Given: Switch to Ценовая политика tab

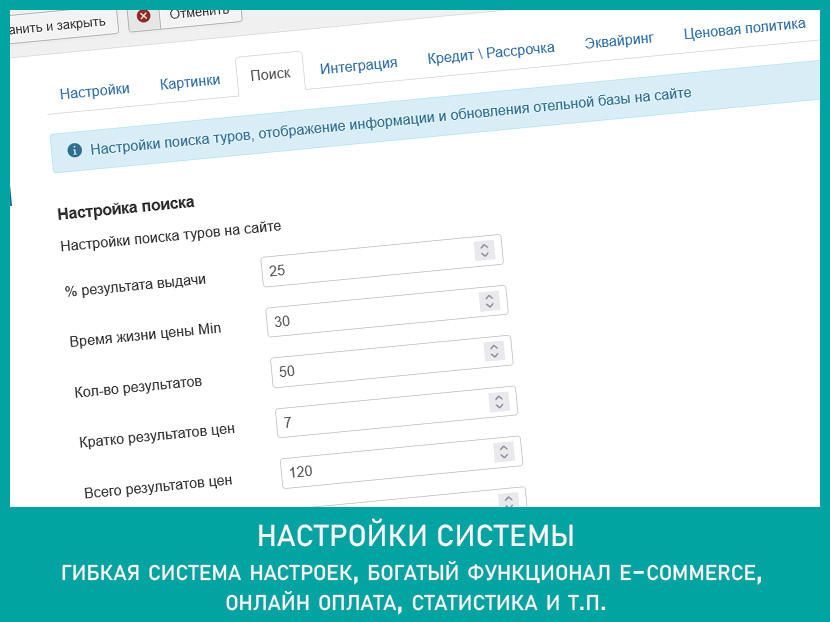Looking at the screenshot, I should [744, 28].
